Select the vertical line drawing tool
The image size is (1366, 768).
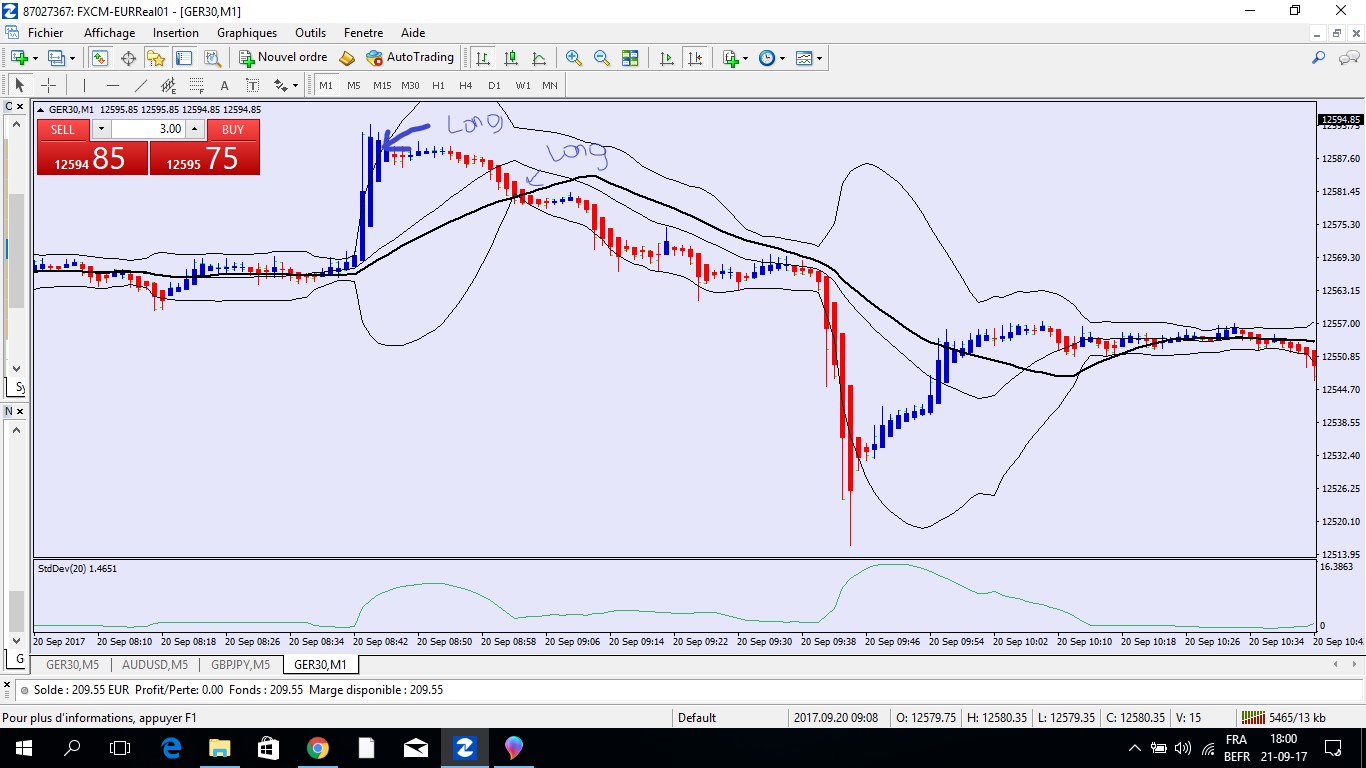click(x=85, y=85)
